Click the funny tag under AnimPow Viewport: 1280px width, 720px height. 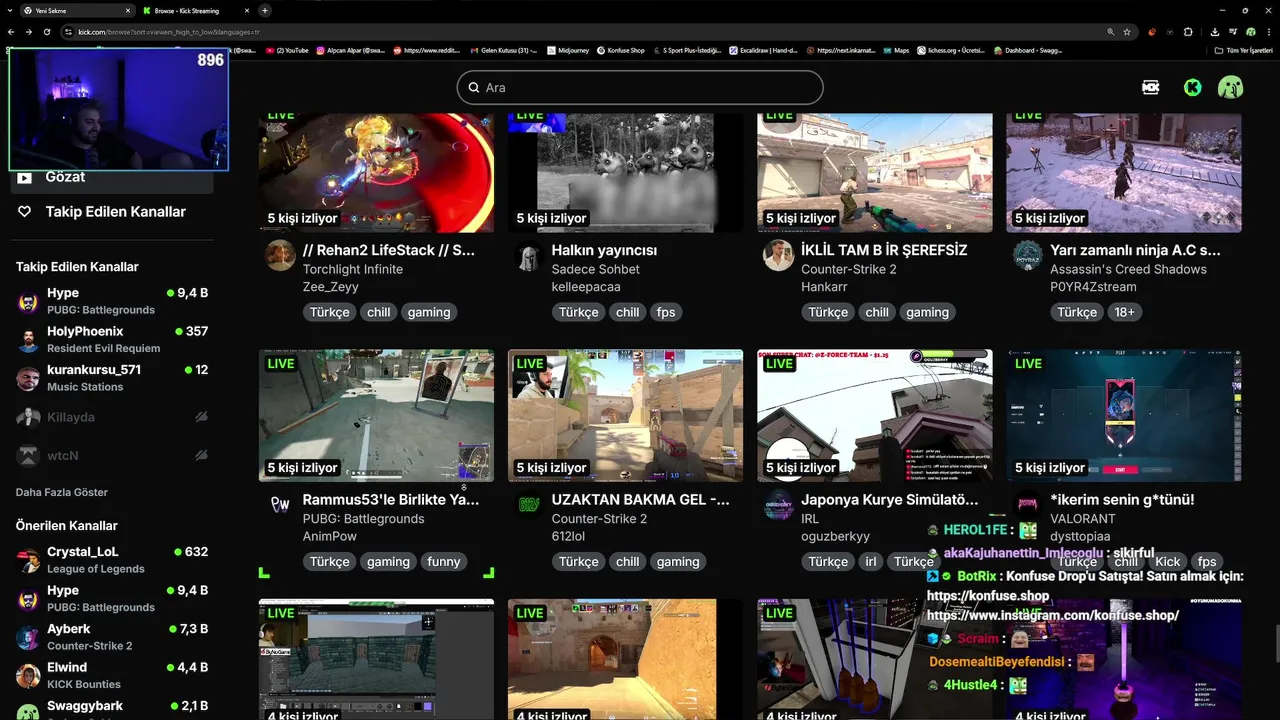coord(444,562)
